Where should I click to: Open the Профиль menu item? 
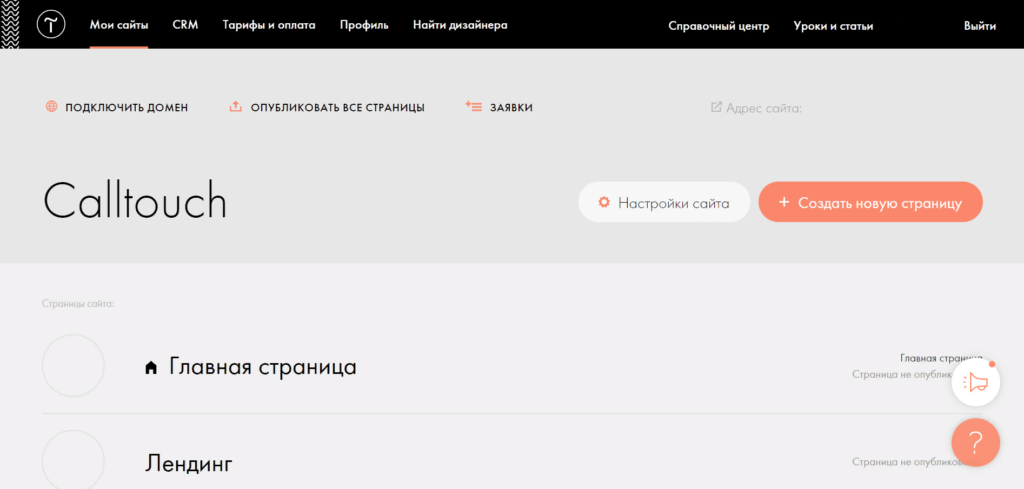point(364,25)
